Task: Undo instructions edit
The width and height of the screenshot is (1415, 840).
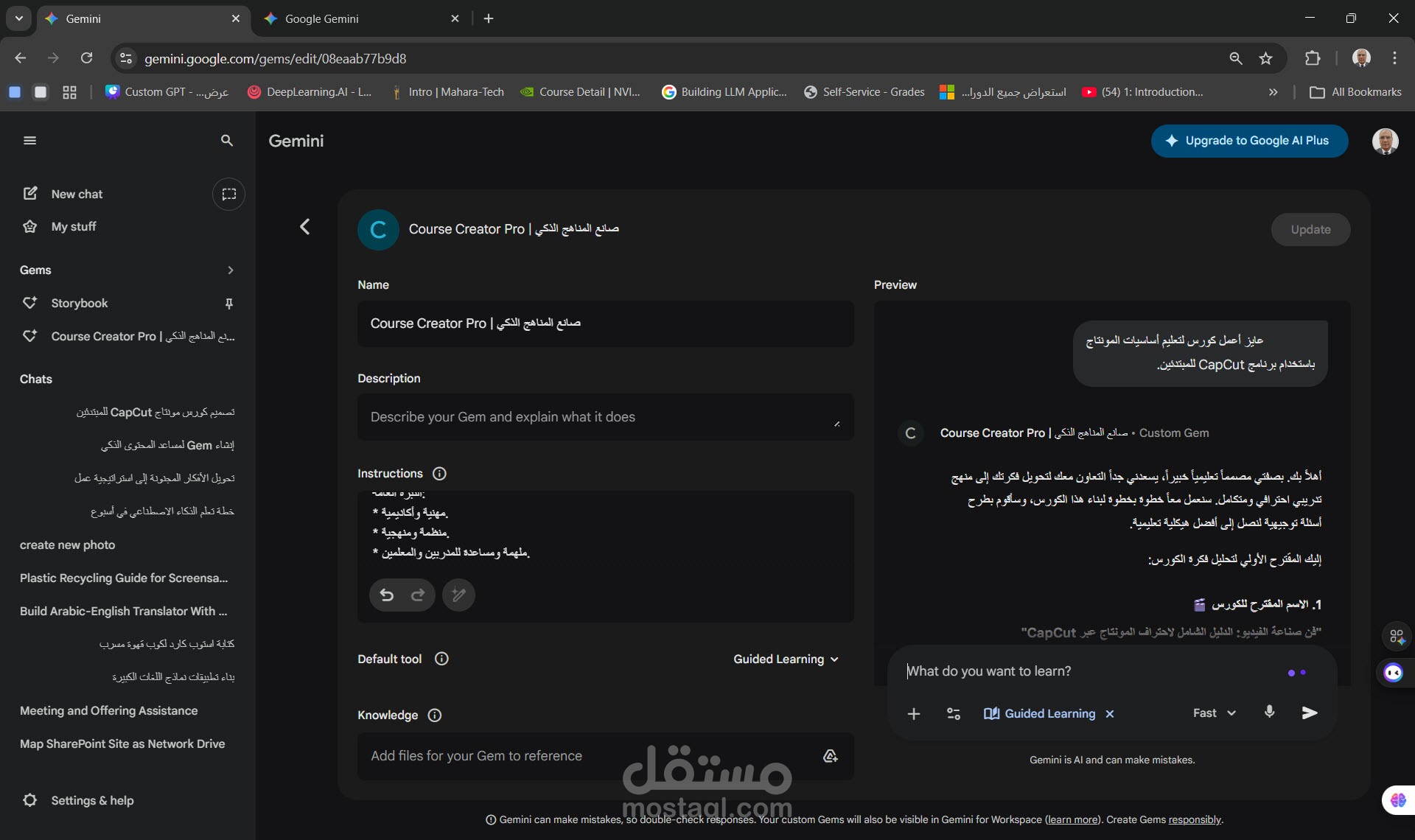Action: click(387, 595)
